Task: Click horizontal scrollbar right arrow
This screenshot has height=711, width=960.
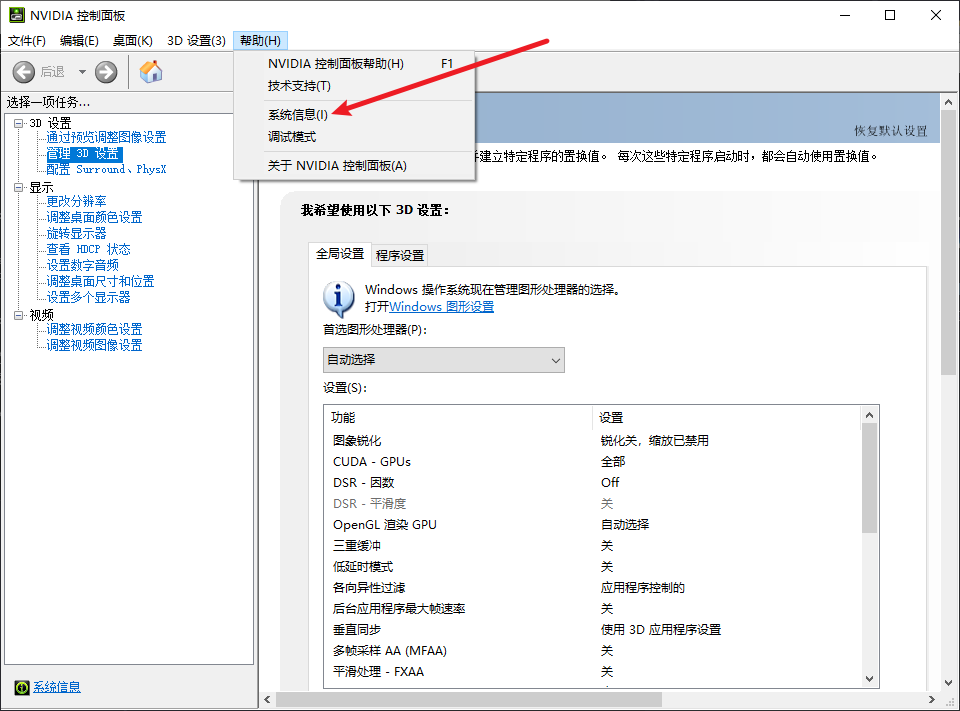Action: (x=931, y=699)
